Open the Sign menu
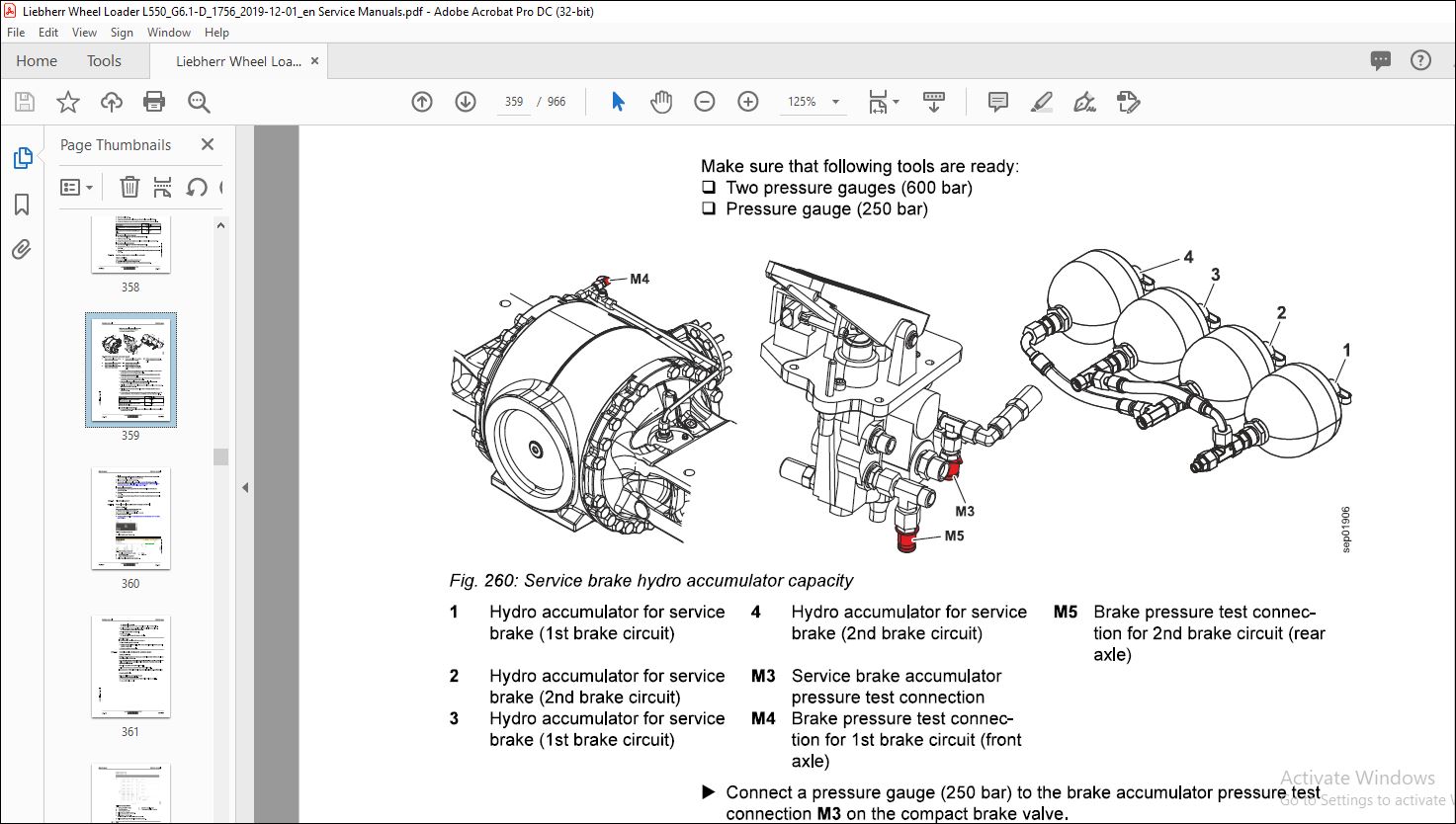The width and height of the screenshot is (1456, 824). (x=122, y=33)
